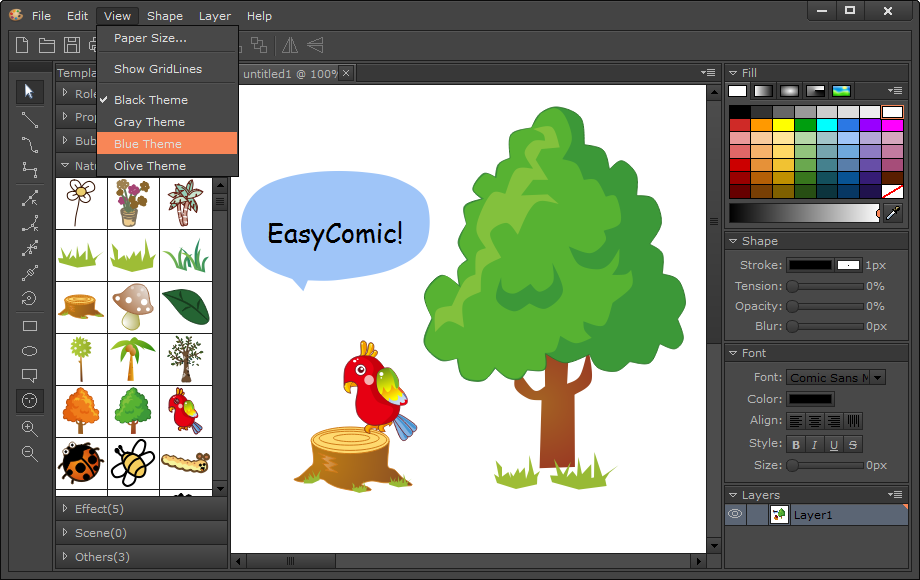Pick the ellipse shape tool

tap(30, 351)
